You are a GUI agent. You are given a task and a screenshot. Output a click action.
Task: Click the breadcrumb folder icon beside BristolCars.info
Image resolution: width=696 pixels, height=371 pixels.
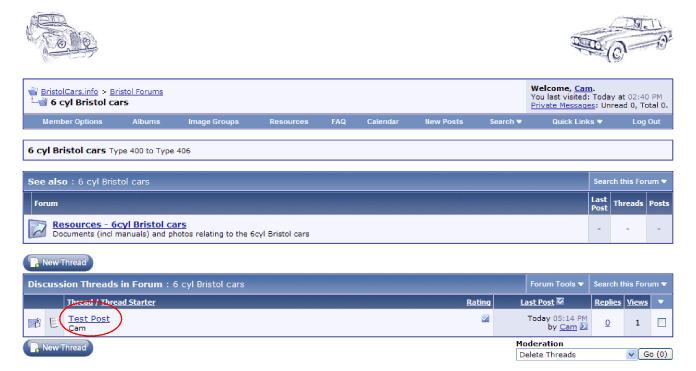click(33, 91)
